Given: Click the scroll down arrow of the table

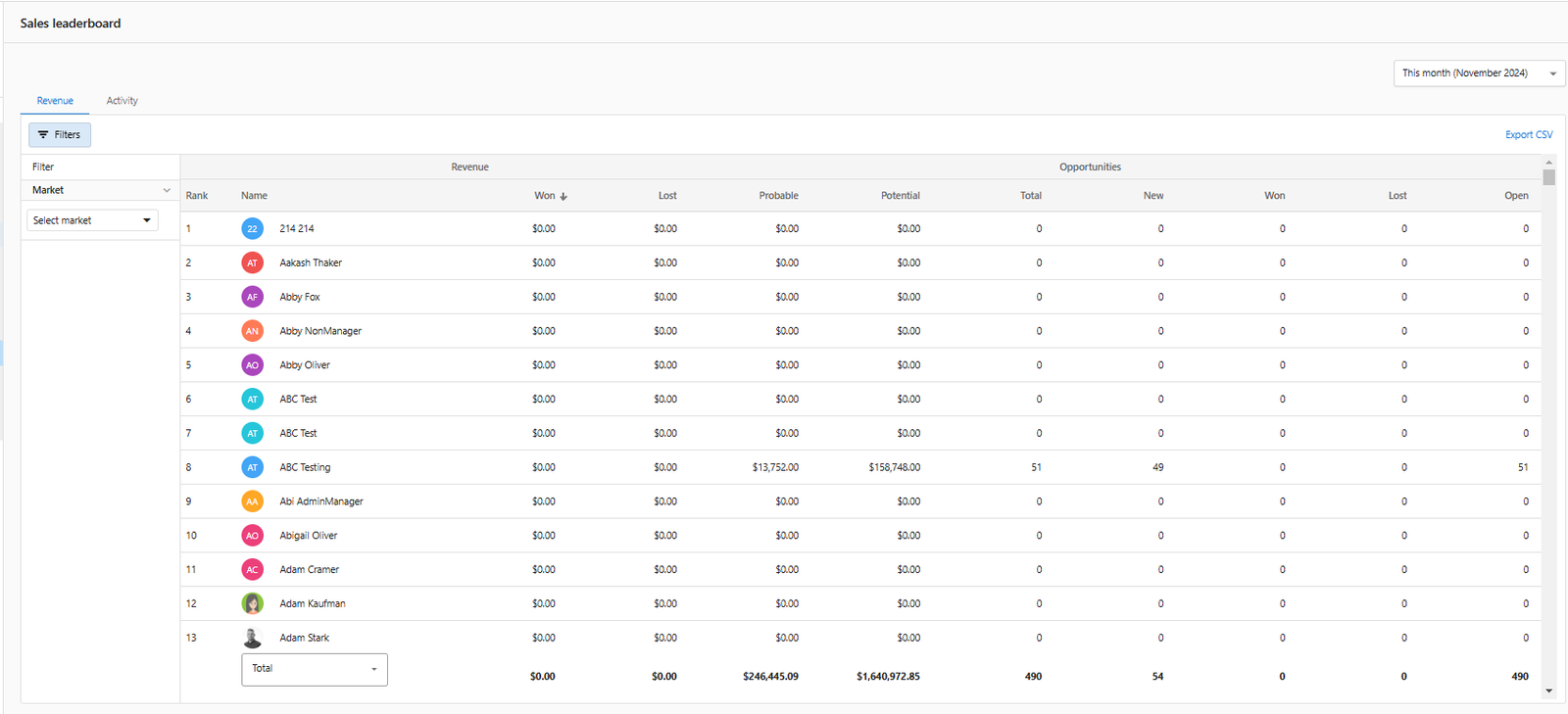Looking at the screenshot, I should 1548,690.
